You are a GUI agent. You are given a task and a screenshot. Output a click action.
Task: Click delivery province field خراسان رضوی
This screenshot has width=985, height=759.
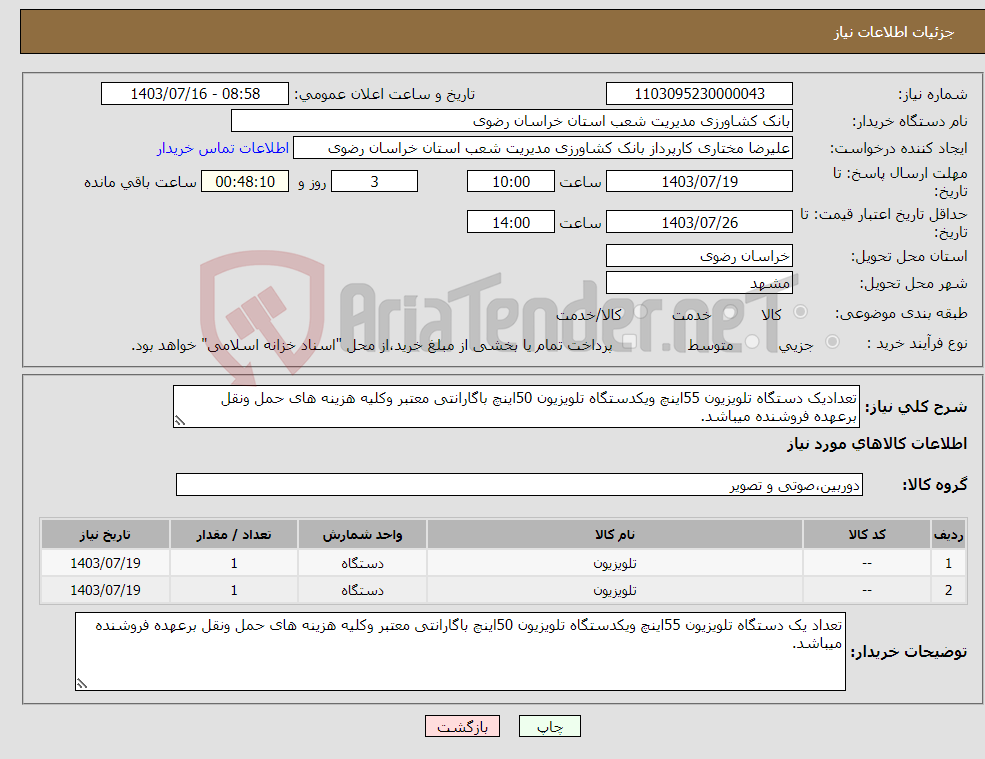699,256
